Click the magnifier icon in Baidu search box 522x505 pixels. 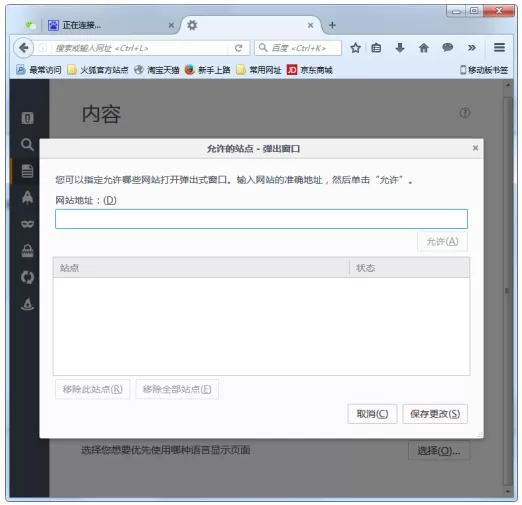tap(263, 48)
